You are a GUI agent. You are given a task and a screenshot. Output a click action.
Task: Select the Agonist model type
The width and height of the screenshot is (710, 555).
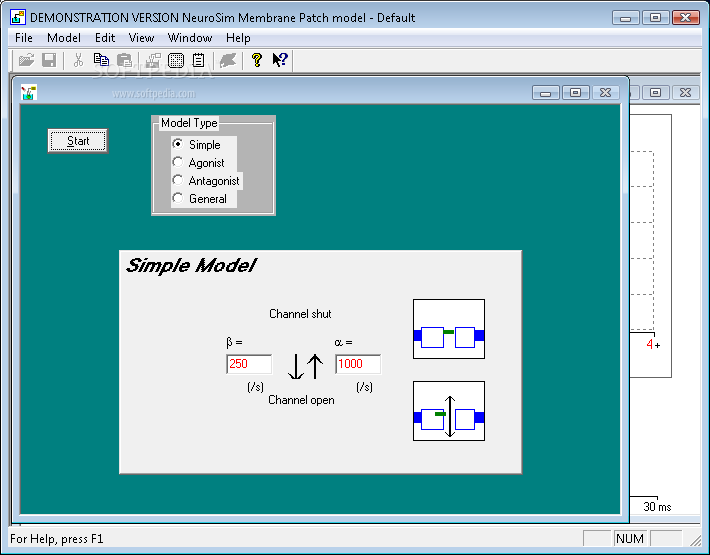pos(198,163)
